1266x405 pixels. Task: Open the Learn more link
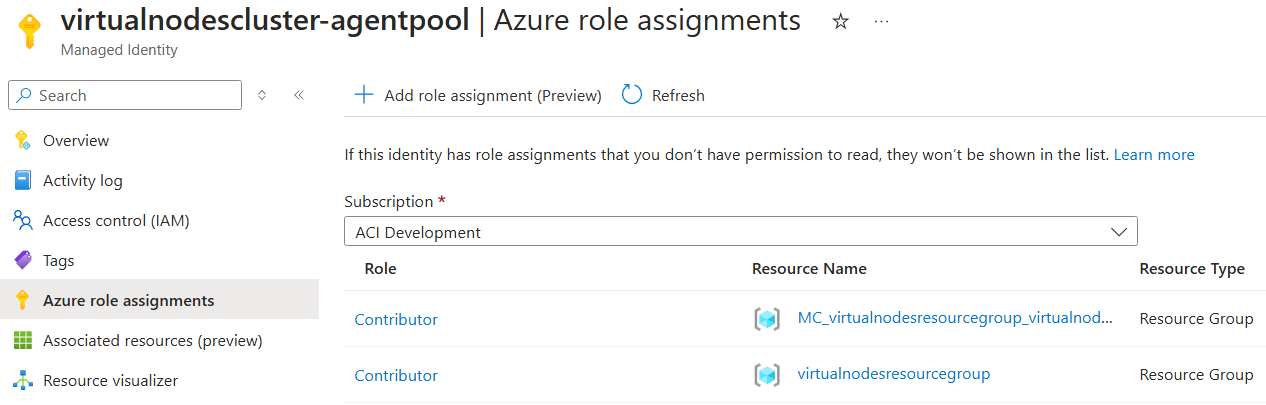1154,155
